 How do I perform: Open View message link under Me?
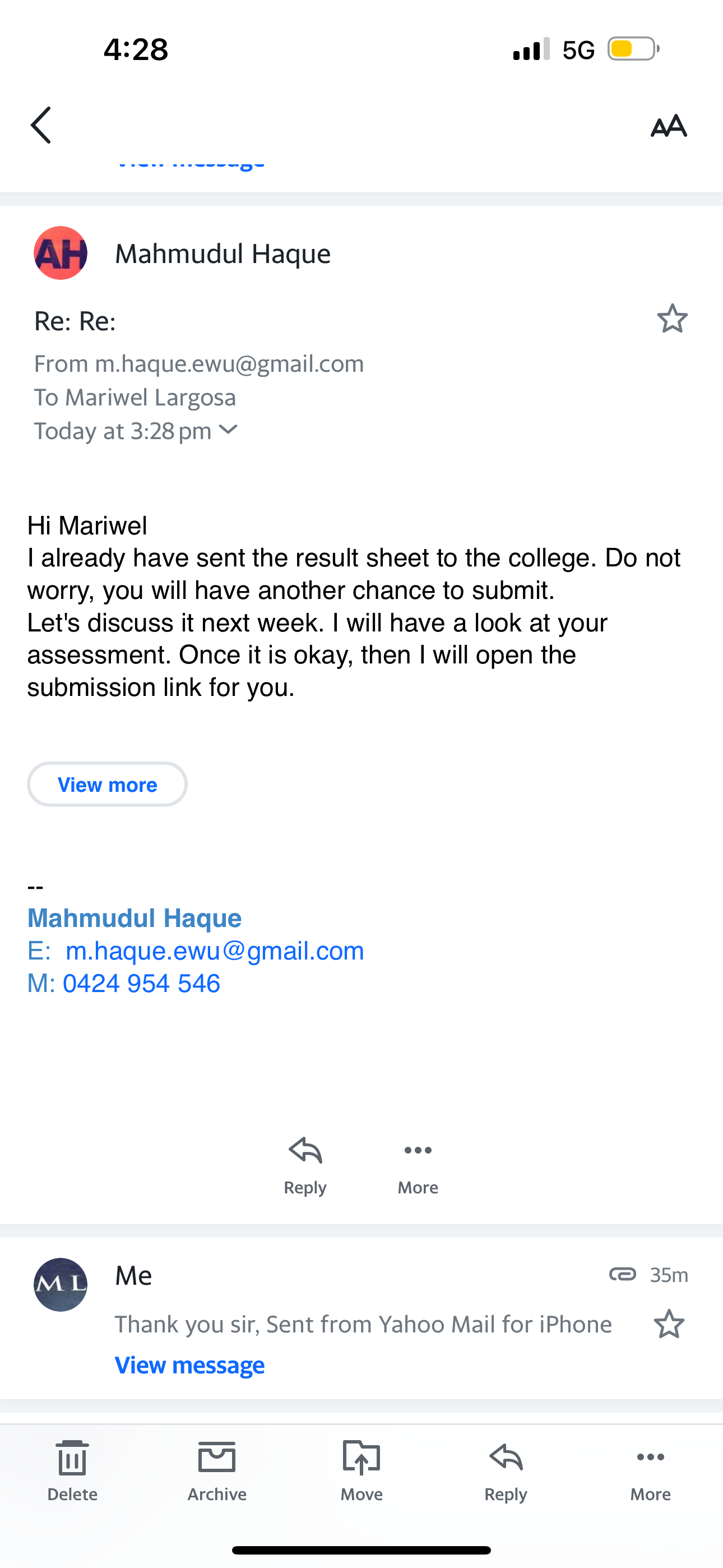[x=190, y=1364]
